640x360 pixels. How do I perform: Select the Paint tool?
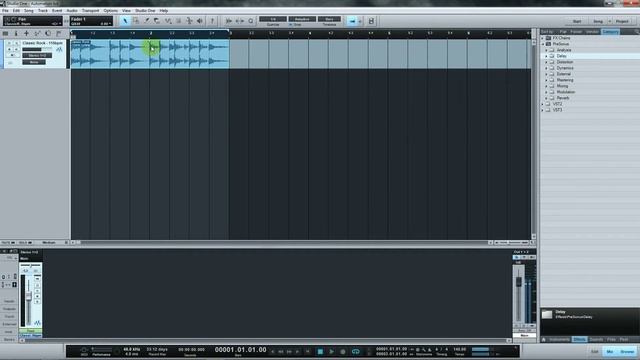pos(168,21)
